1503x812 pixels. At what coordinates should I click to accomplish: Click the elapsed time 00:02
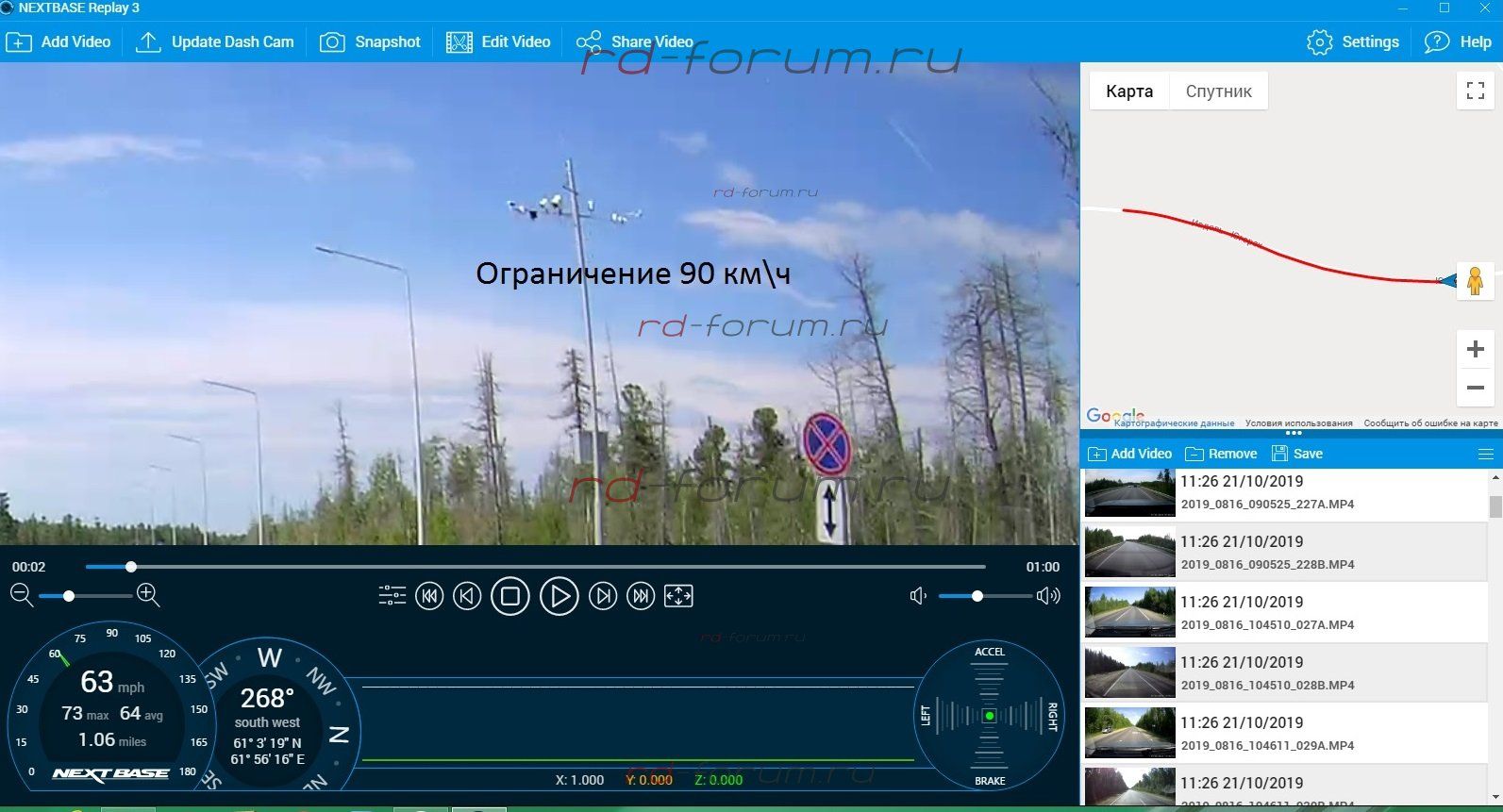28,567
